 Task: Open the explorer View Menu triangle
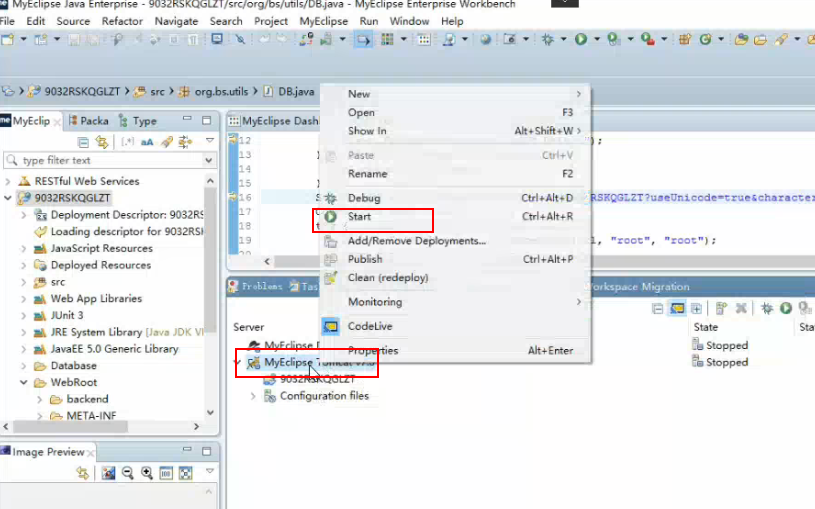pos(210,141)
